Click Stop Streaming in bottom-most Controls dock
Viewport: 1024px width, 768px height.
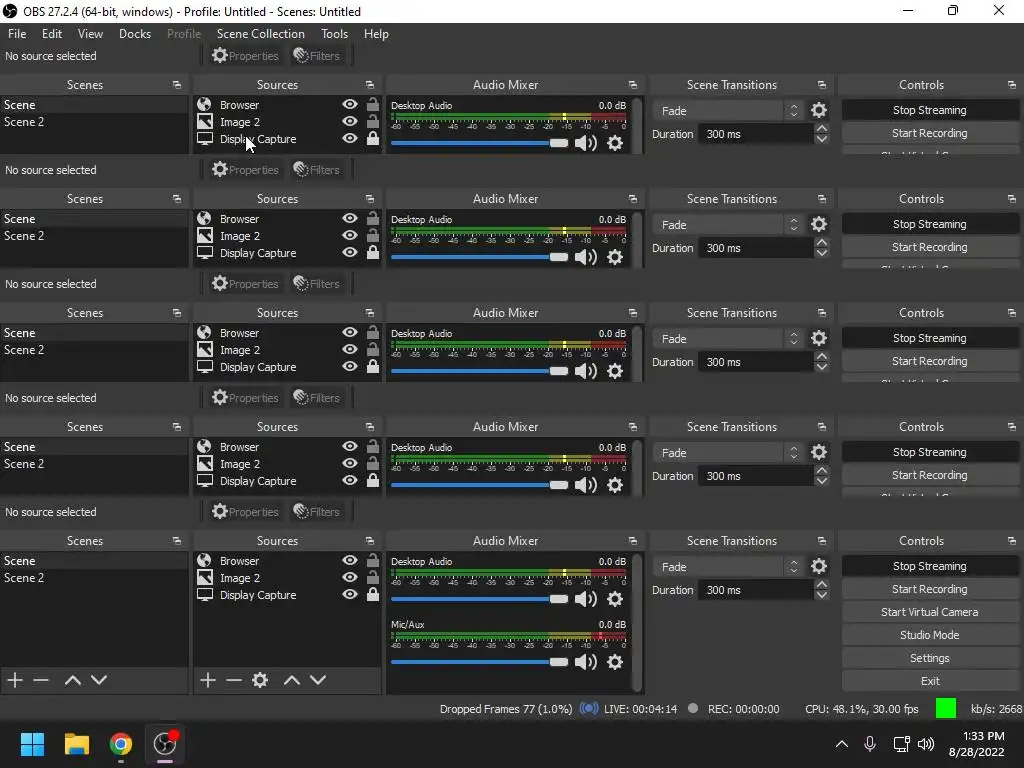[929, 566]
